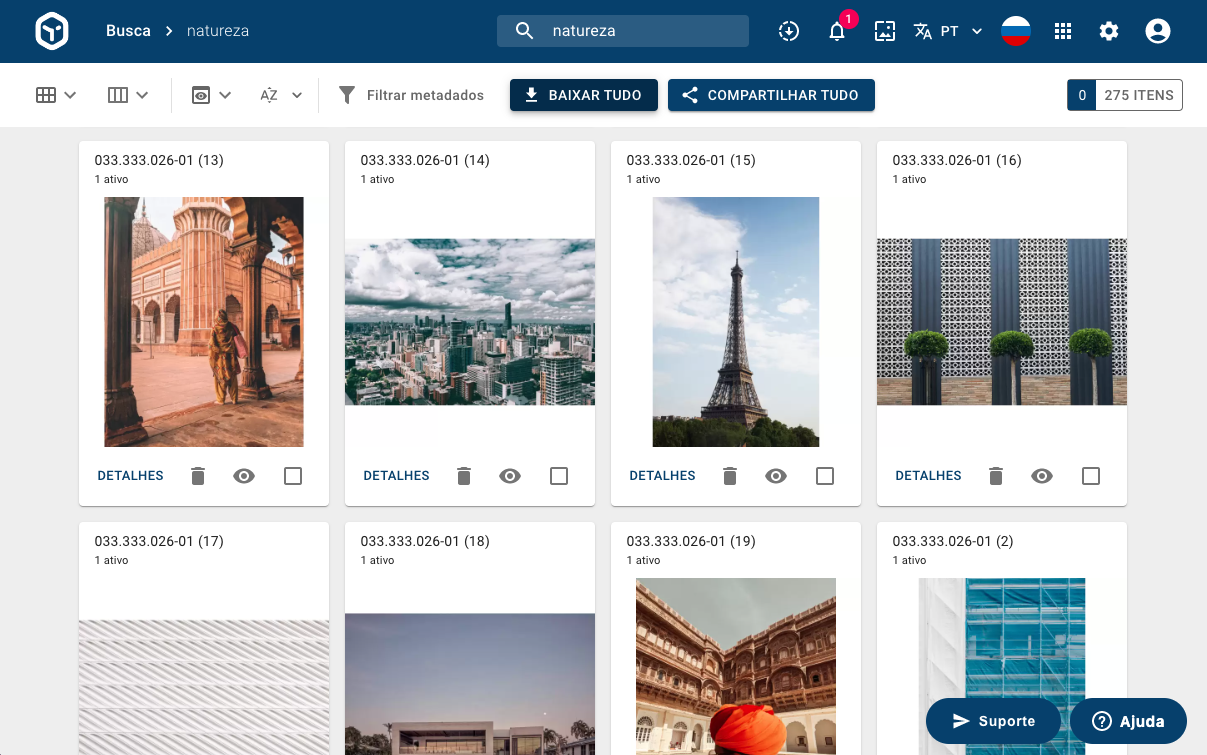Viewport: 1207px width, 755px height.
Task: Click title 033.333.026-01 (18)
Action: (x=425, y=541)
